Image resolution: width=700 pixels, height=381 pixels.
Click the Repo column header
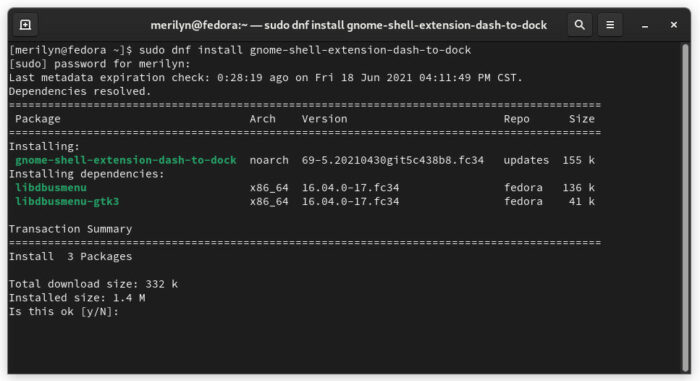click(x=517, y=119)
